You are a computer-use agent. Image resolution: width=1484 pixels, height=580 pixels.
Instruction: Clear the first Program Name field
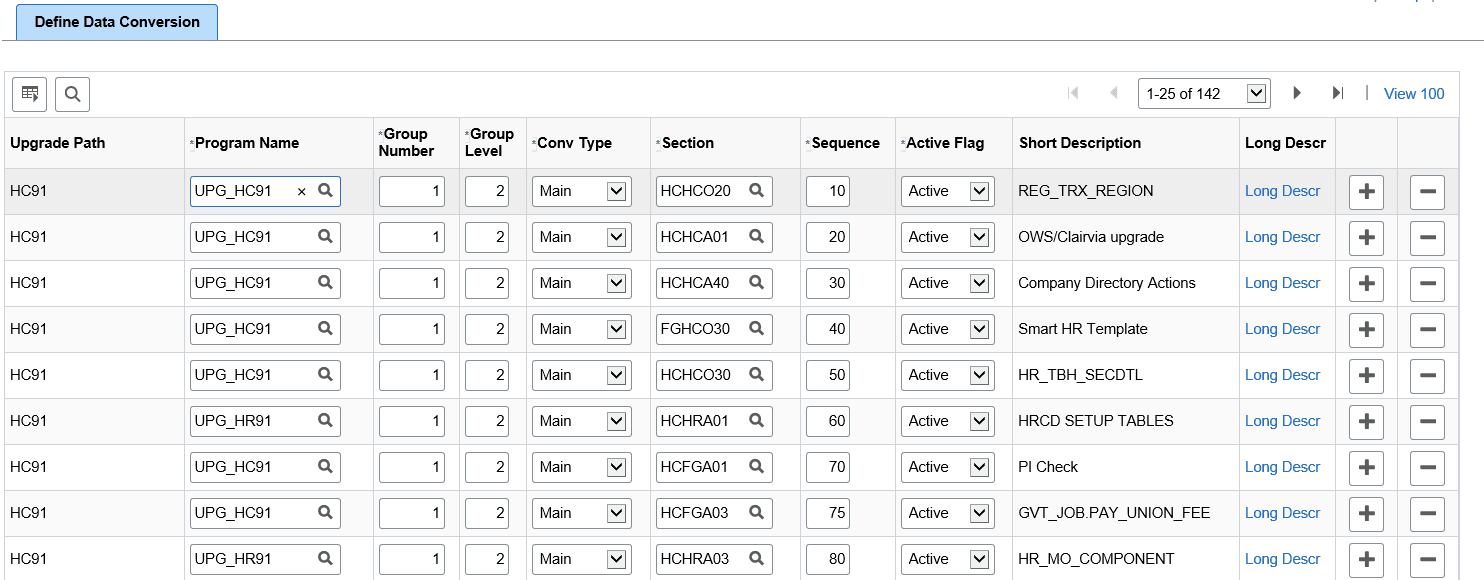click(x=303, y=191)
